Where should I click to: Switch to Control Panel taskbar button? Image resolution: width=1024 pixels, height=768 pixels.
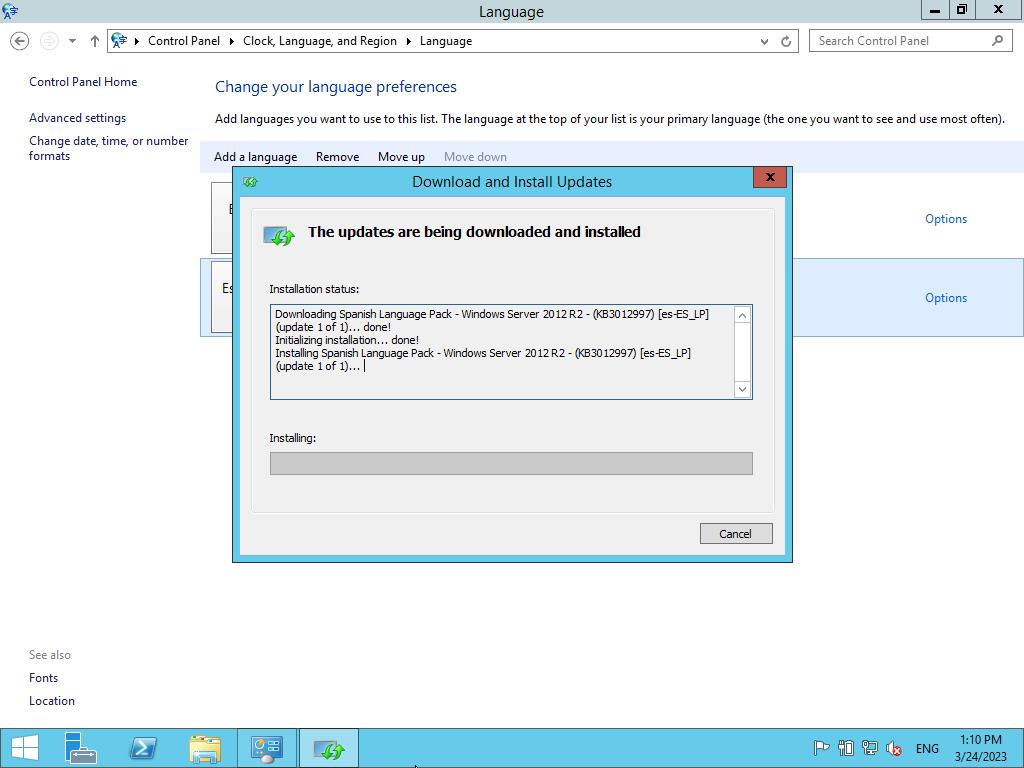[x=267, y=748]
